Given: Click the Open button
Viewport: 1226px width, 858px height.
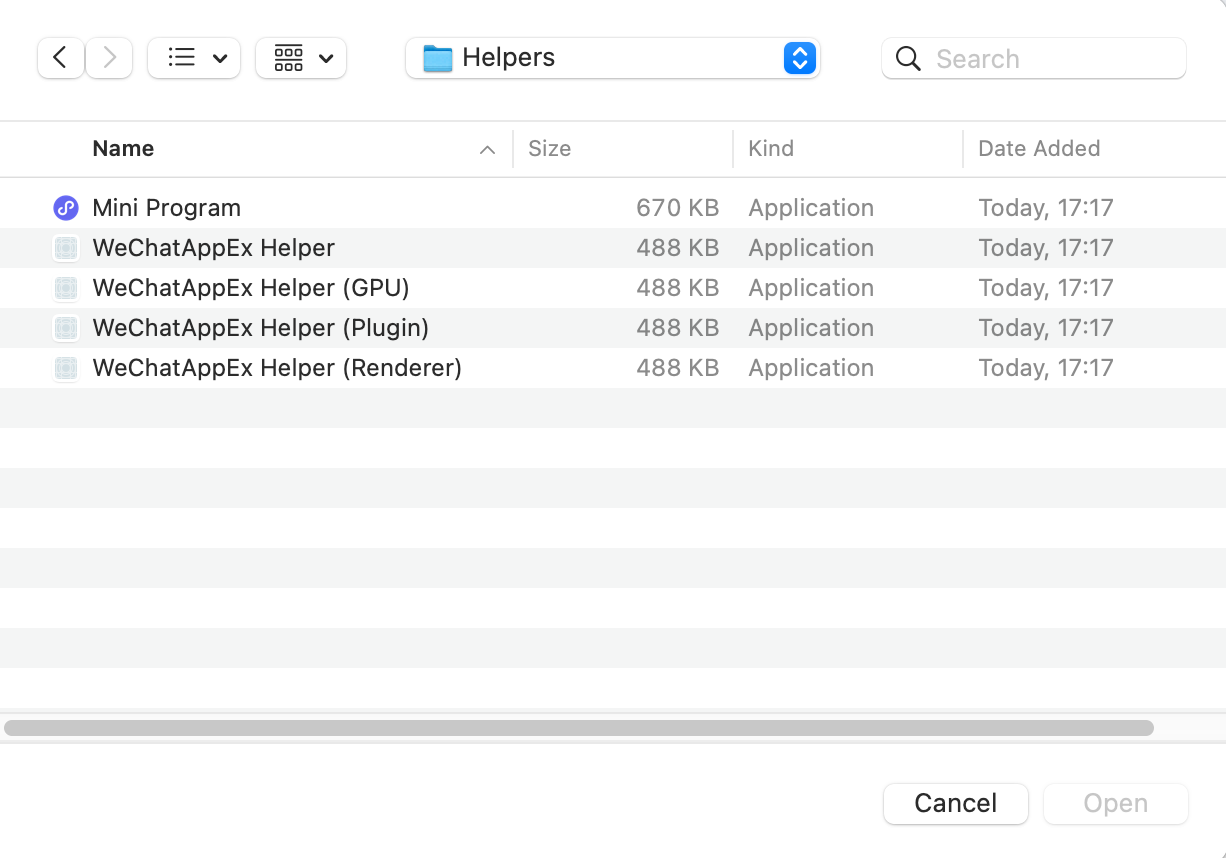Looking at the screenshot, I should [1115, 803].
